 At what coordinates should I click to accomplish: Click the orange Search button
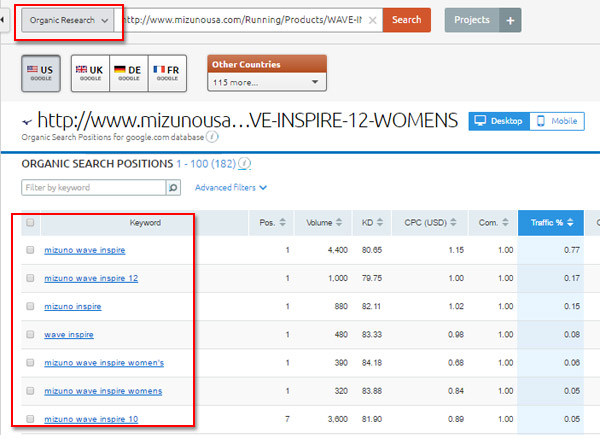(406, 20)
